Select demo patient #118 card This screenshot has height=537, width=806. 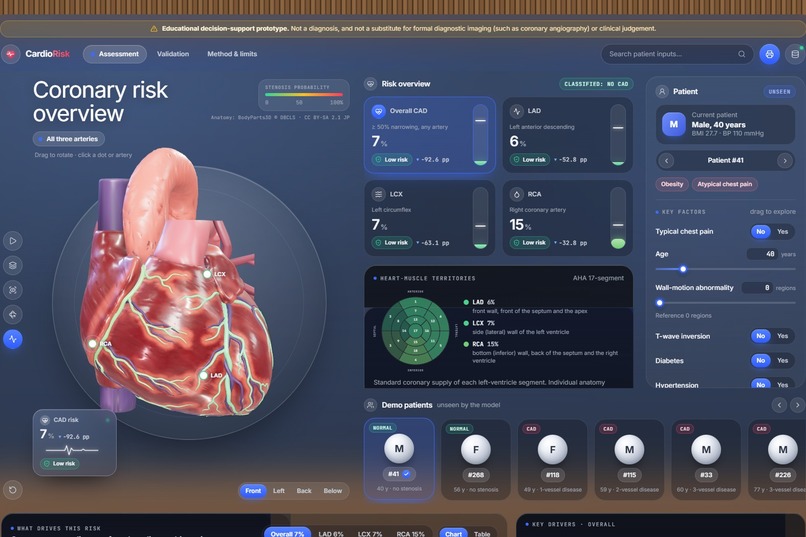[x=553, y=459]
